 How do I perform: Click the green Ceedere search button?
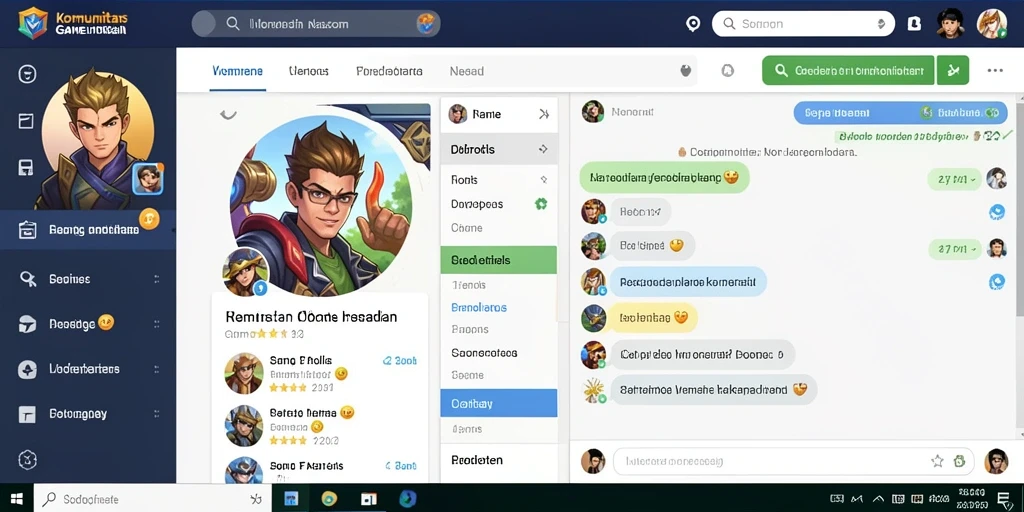pyautogui.click(x=848, y=71)
